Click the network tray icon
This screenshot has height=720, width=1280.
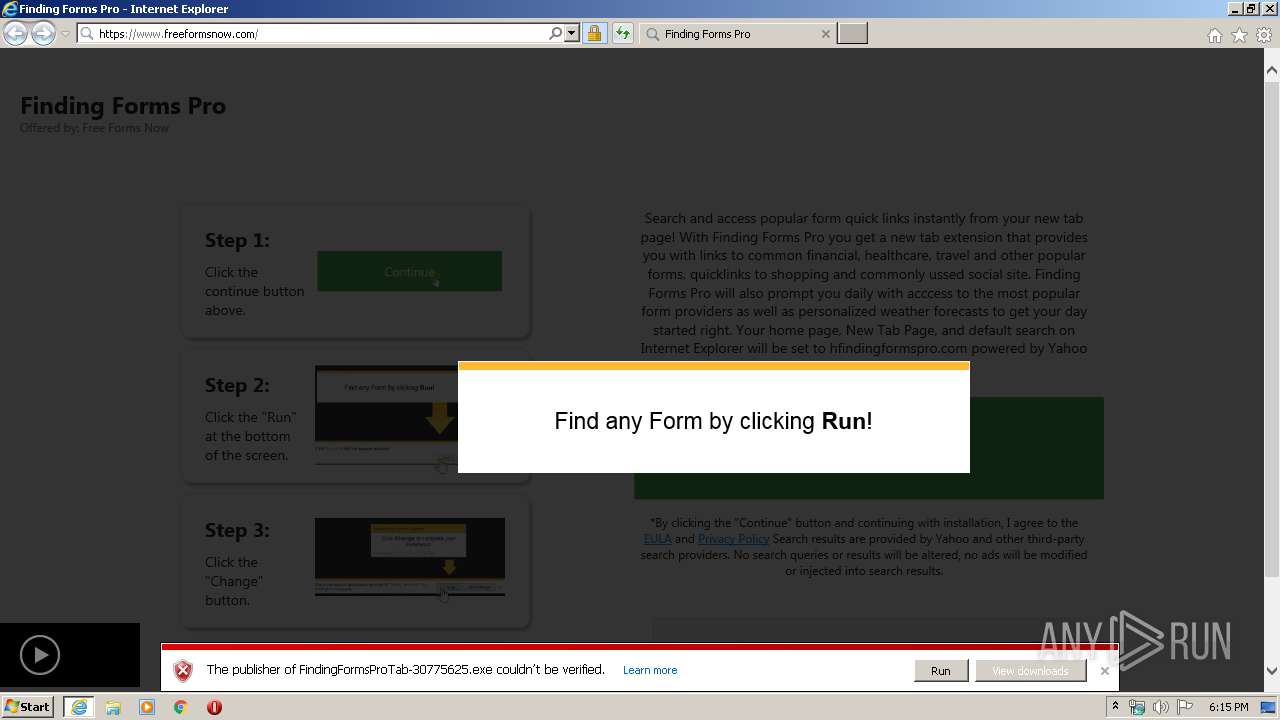(1137, 707)
